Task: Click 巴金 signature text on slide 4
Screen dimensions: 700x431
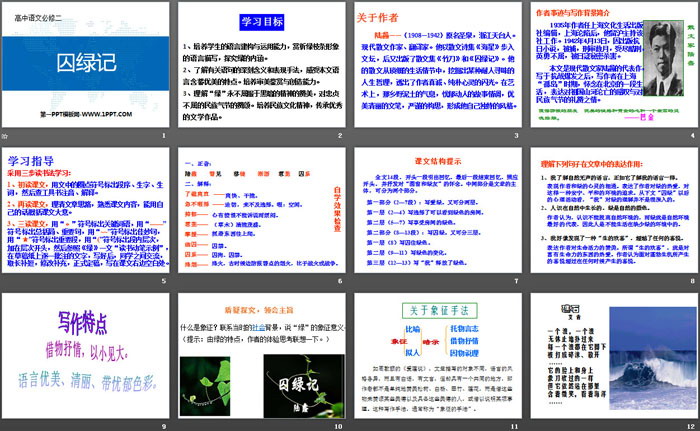Action: pos(647,117)
